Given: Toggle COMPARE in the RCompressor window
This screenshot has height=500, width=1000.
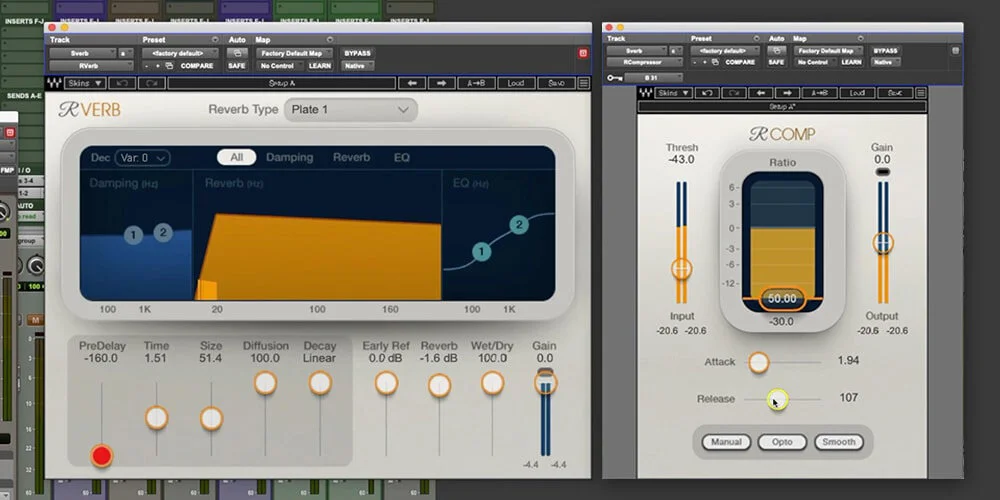Looking at the screenshot, I should tap(740, 62).
